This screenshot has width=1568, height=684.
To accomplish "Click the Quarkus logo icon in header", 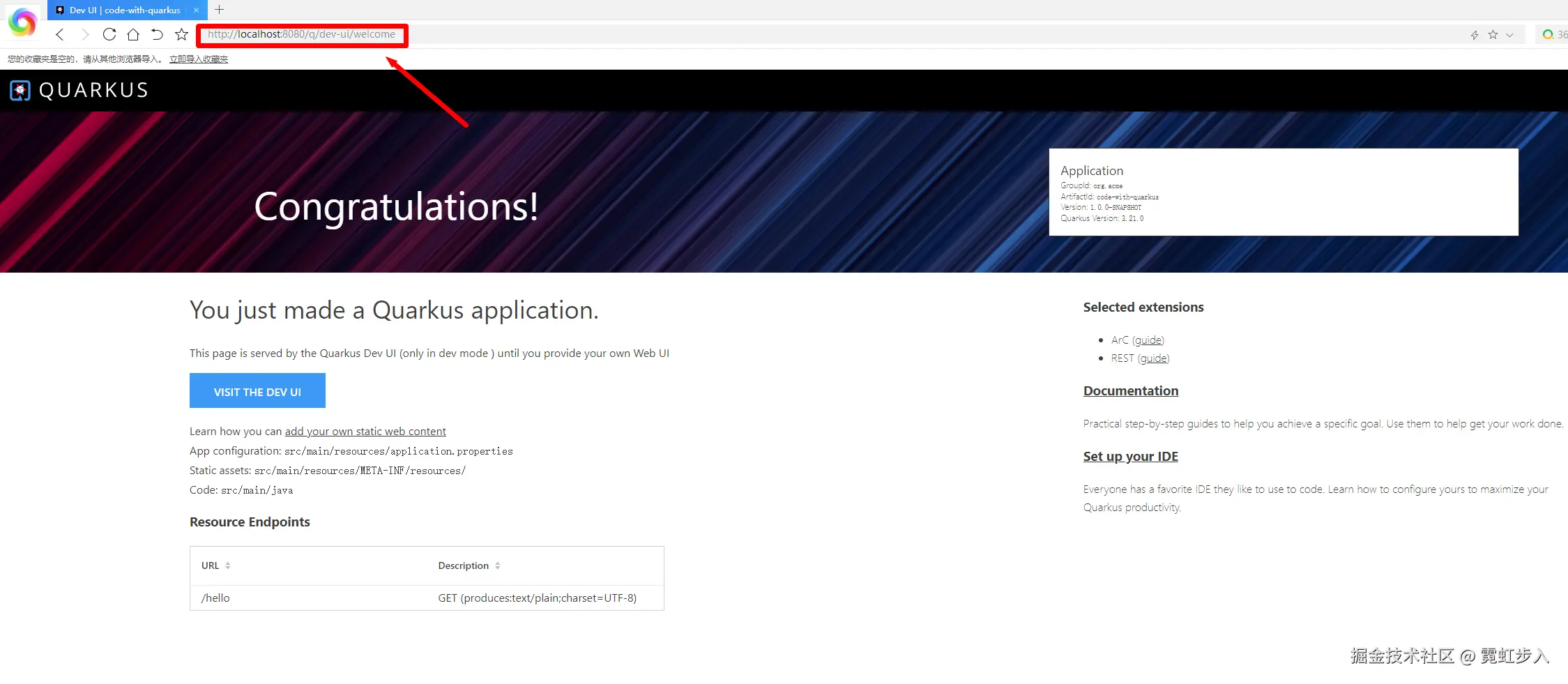I will tap(20, 91).
